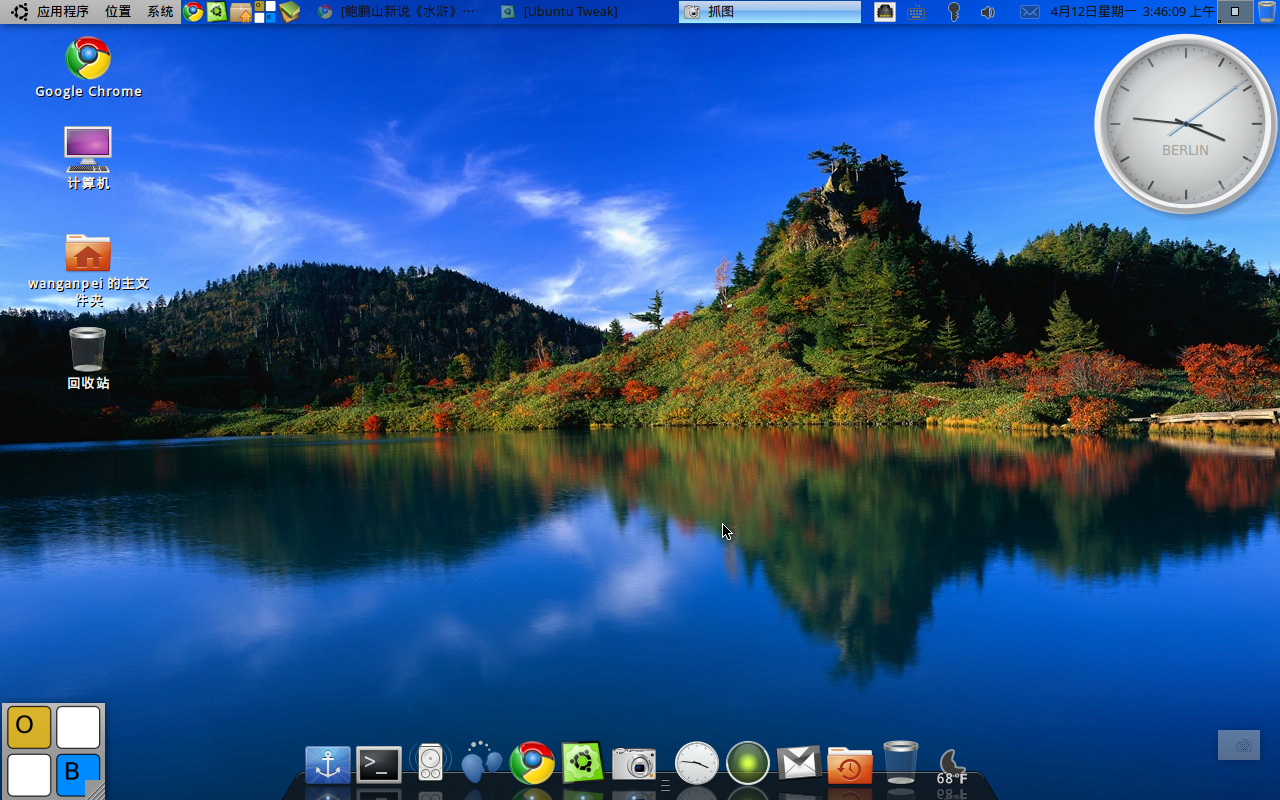Click the blue B tile

click(77, 775)
